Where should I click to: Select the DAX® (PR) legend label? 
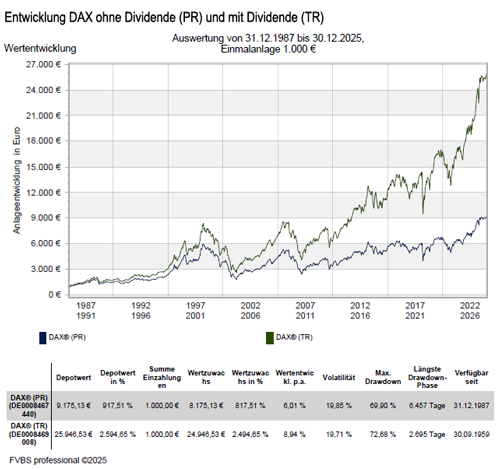67,337
